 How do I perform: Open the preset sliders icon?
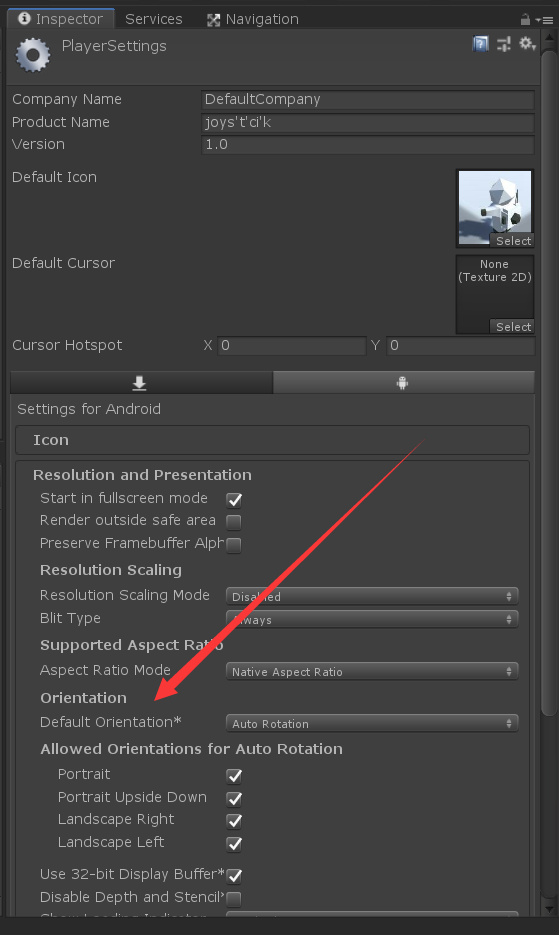coord(504,44)
